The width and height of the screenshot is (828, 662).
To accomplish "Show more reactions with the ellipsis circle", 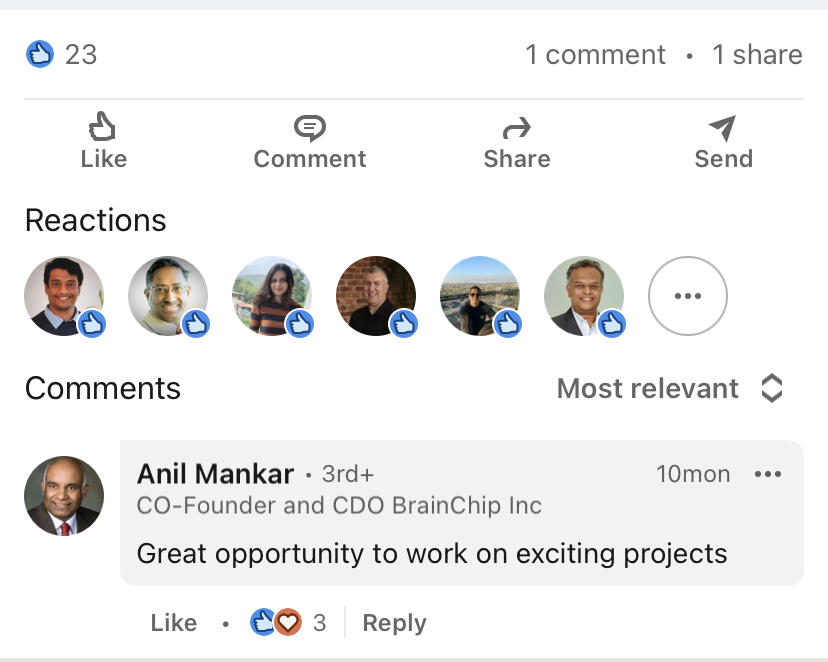I will point(688,296).
